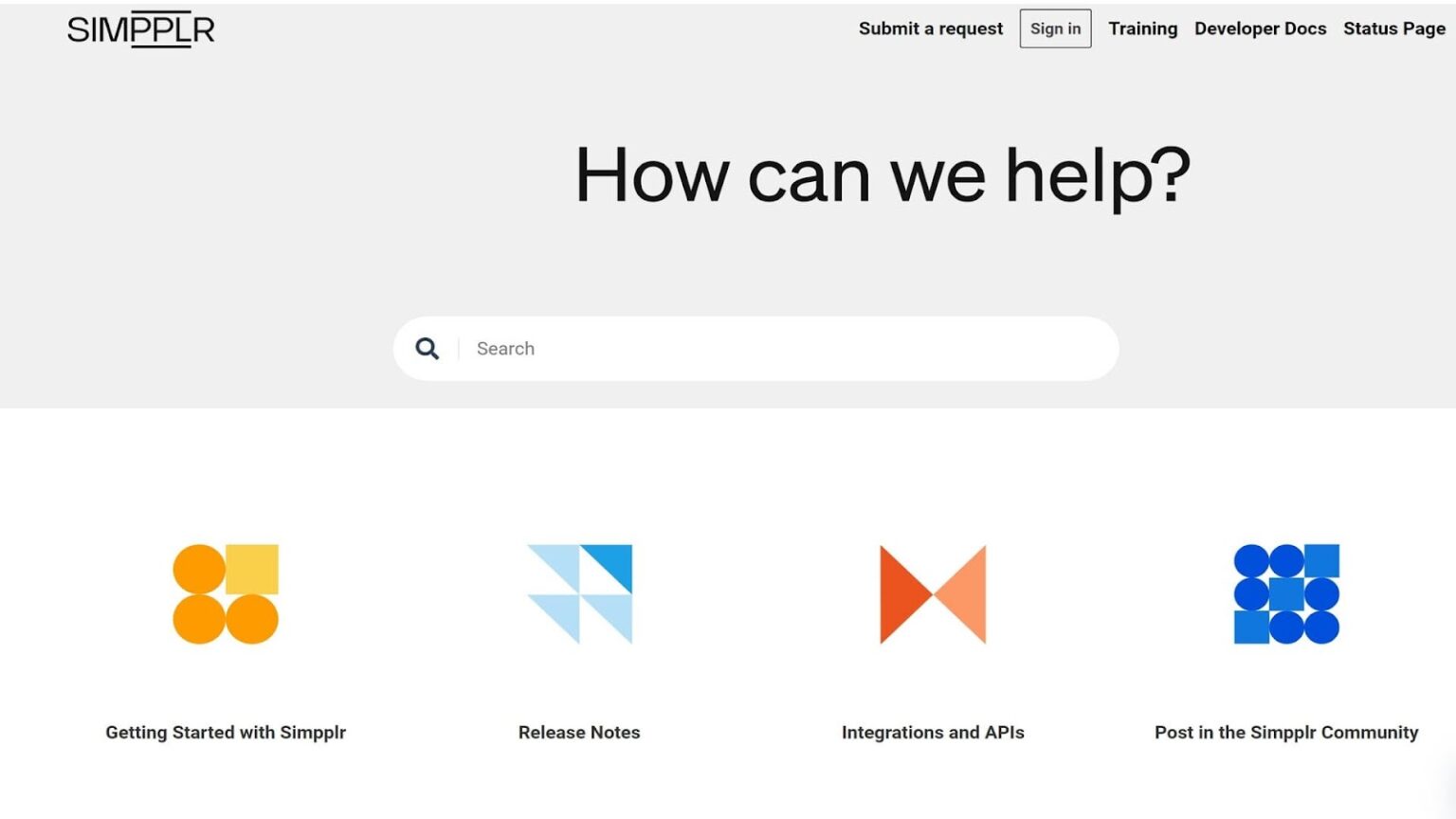
Task: Open Submit a request page
Action: 930,28
